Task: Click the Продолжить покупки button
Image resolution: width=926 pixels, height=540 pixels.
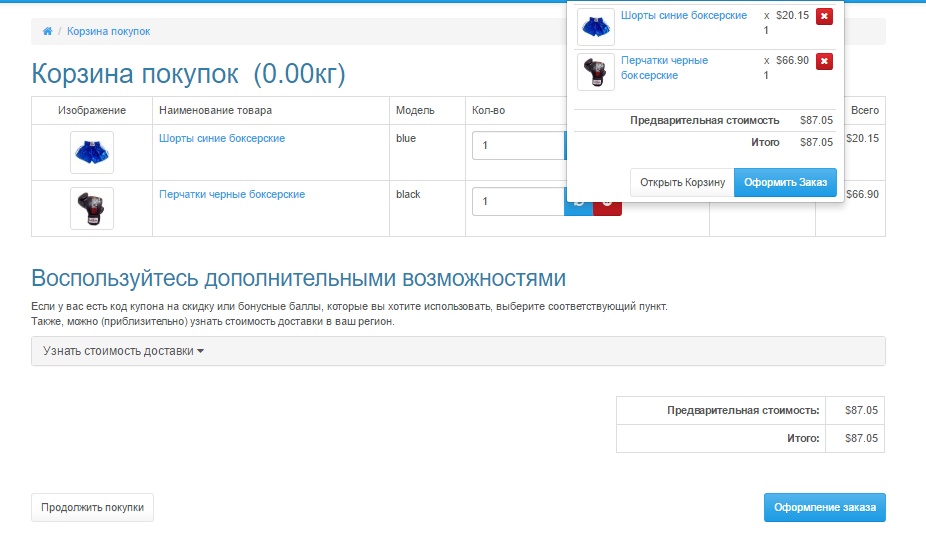Action: (x=92, y=508)
